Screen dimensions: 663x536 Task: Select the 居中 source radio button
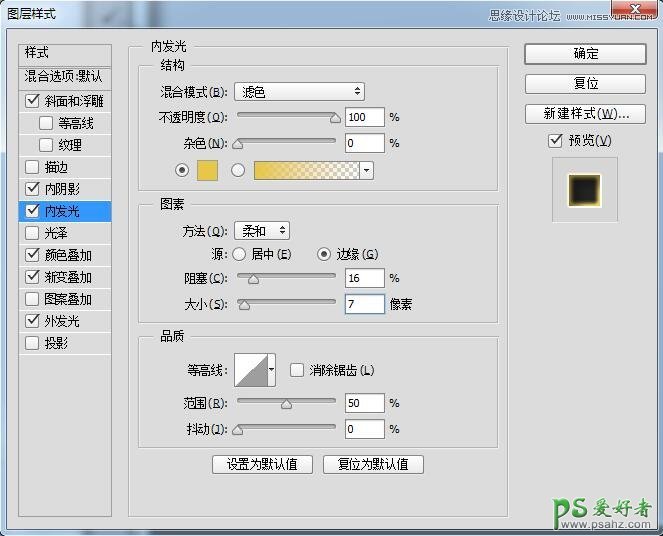(x=238, y=254)
